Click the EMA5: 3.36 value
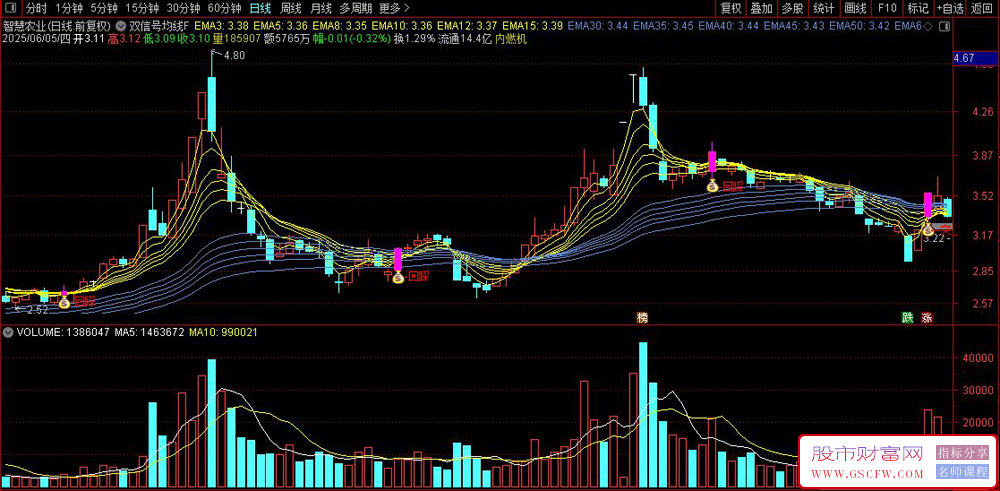The width and height of the screenshot is (1000, 491). click(x=281, y=26)
